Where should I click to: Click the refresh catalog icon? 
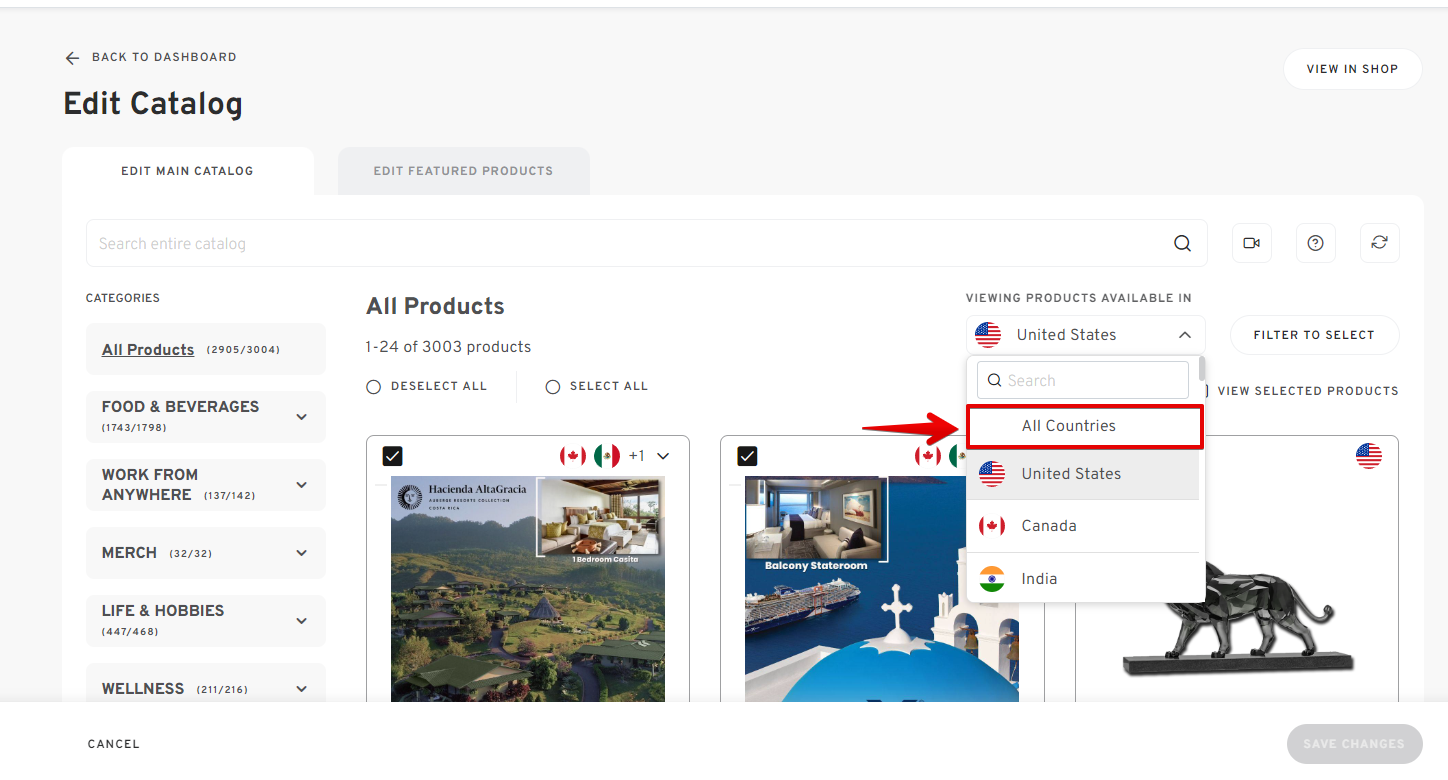click(1379, 243)
